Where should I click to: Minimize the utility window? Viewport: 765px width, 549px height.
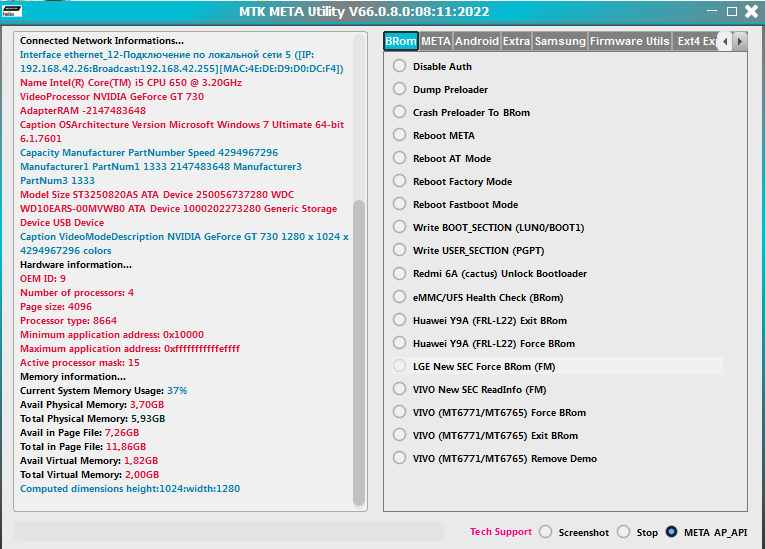714,12
